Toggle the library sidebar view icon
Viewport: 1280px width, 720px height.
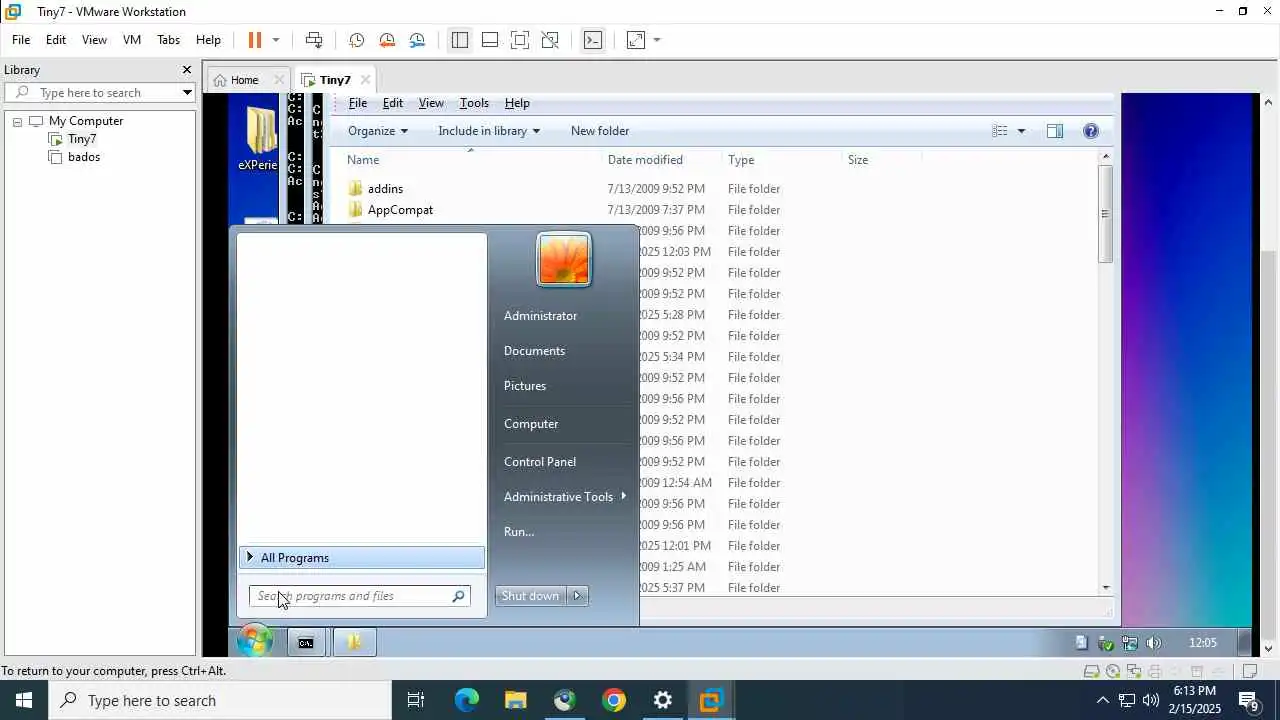pyautogui.click(x=459, y=40)
